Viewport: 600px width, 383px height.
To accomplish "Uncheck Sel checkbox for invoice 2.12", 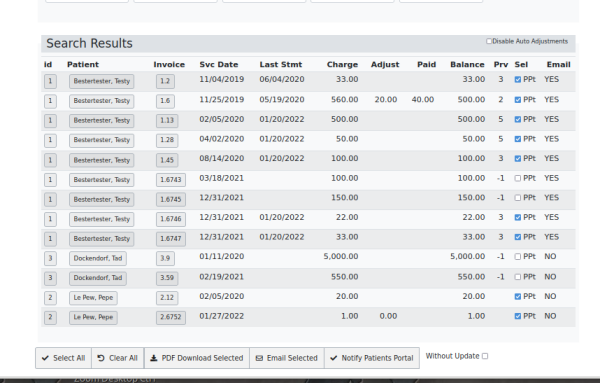I will (x=518, y=297).
